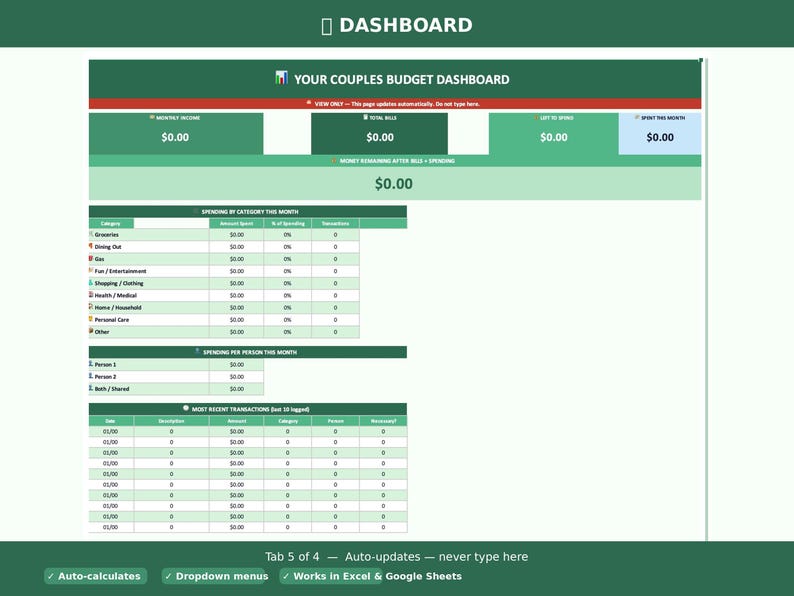Click the Fun / Entertainment row label
Image resolution: width=794 pixels, height=596 pixels.
click(x=120, y=271)
